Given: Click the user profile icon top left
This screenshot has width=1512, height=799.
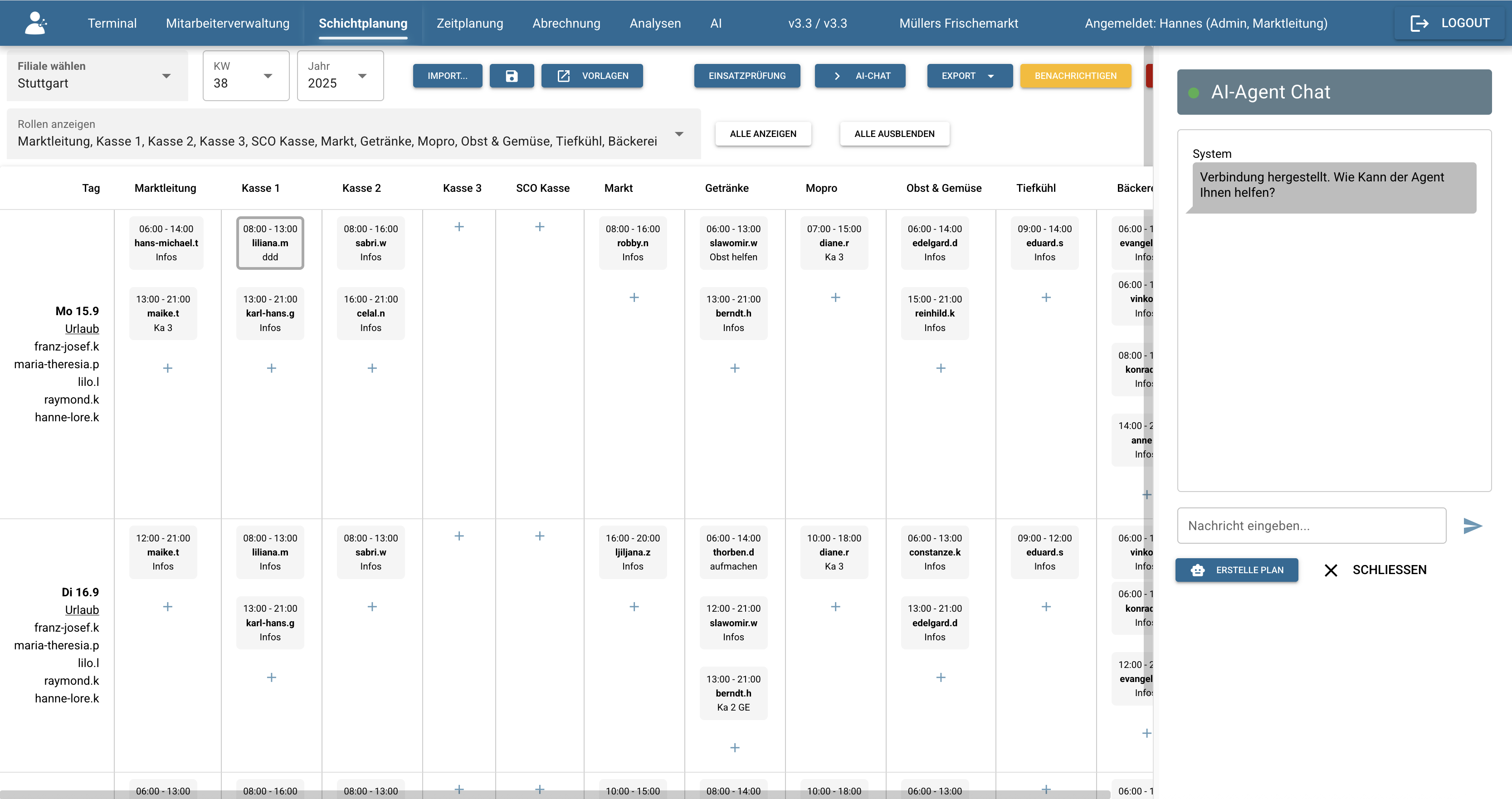Looking at the screenshot, I should click(35, 22).
